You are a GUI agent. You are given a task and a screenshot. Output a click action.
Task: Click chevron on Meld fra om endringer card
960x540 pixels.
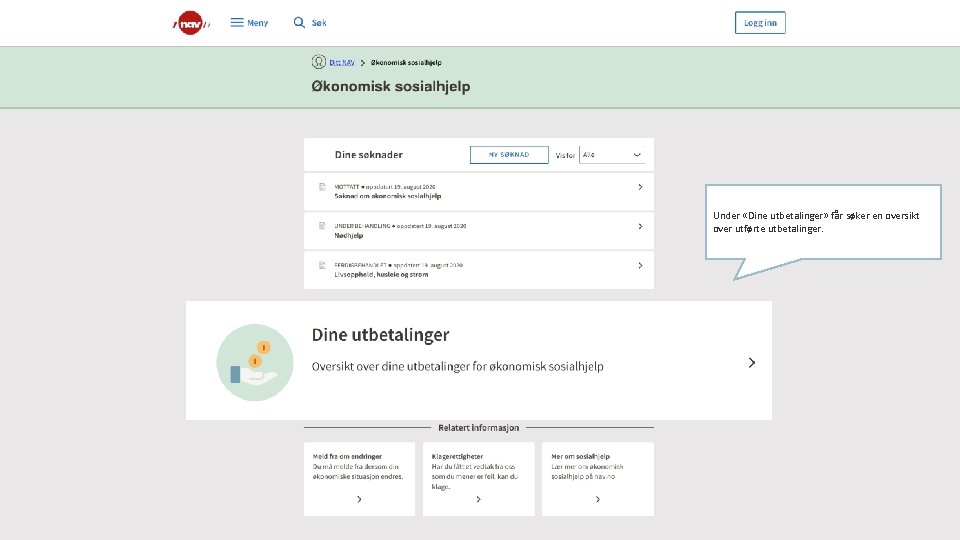click(359, 500)
